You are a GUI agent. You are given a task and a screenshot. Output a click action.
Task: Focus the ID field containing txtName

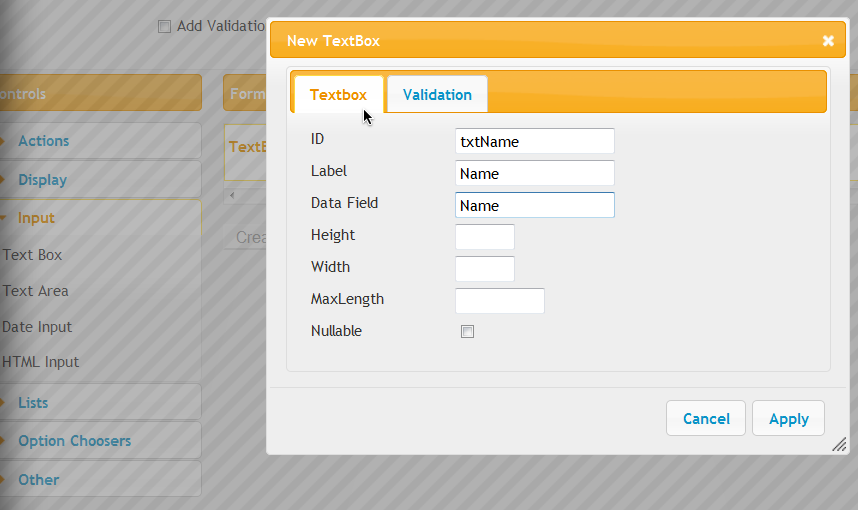coord(535,141)
